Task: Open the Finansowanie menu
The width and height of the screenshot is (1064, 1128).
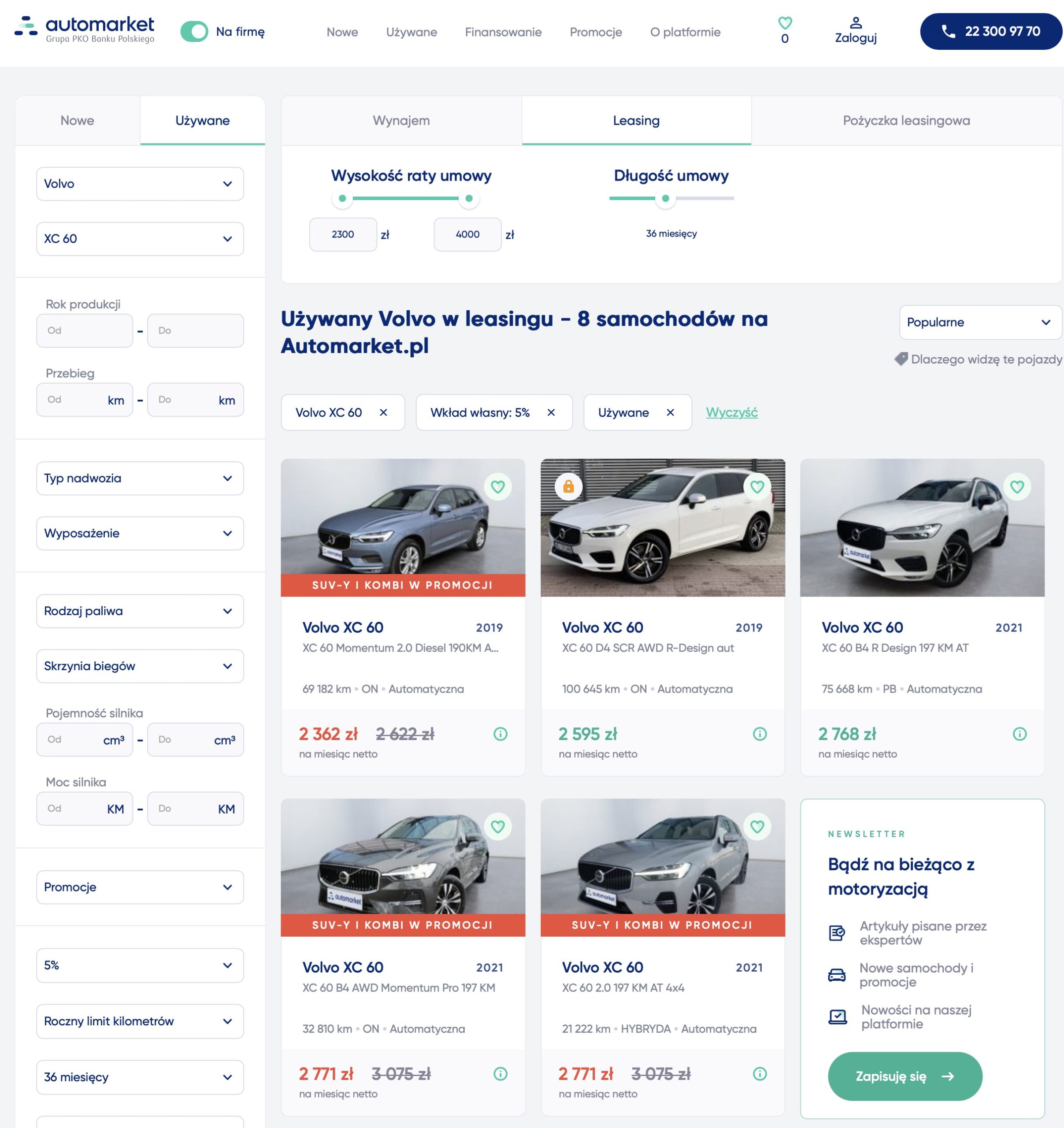Action: tap(503, 32)
